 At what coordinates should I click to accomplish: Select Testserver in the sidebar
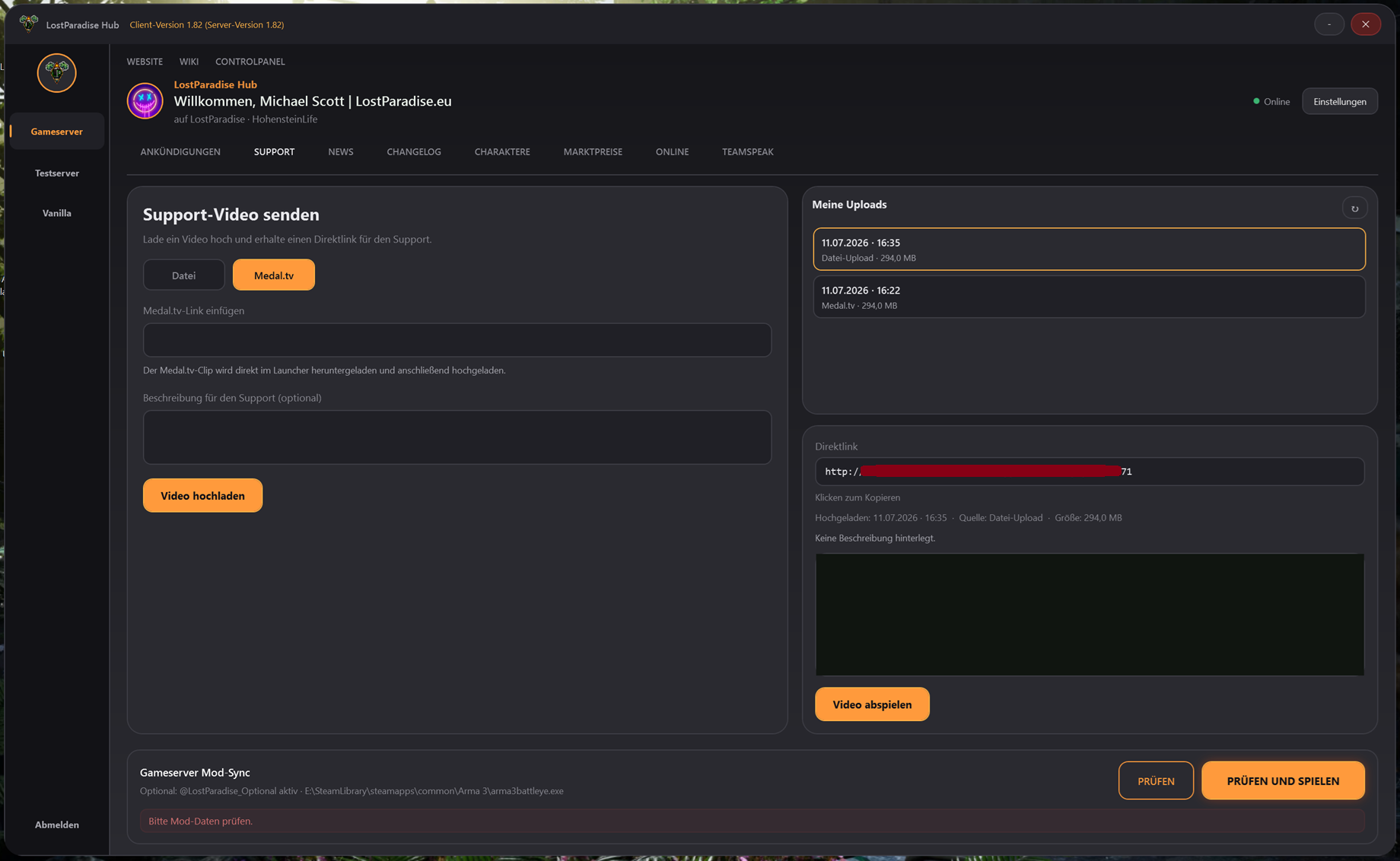coord(57,173)
